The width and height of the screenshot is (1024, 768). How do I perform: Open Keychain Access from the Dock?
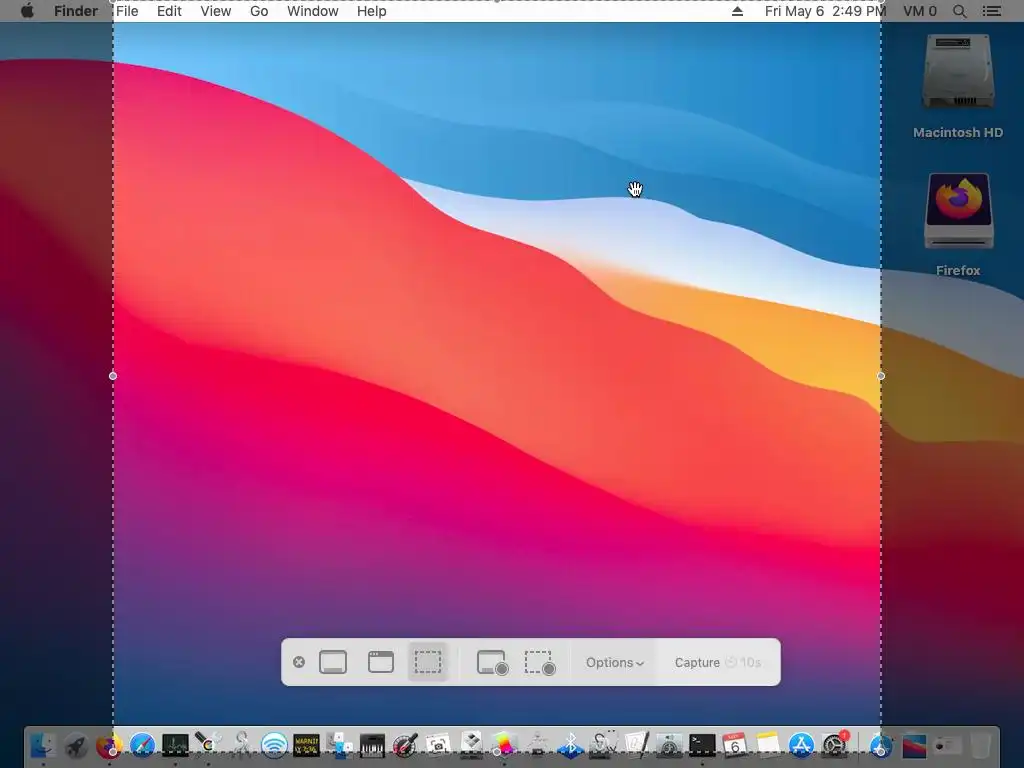pyautogui.click(x=241, y=744)
